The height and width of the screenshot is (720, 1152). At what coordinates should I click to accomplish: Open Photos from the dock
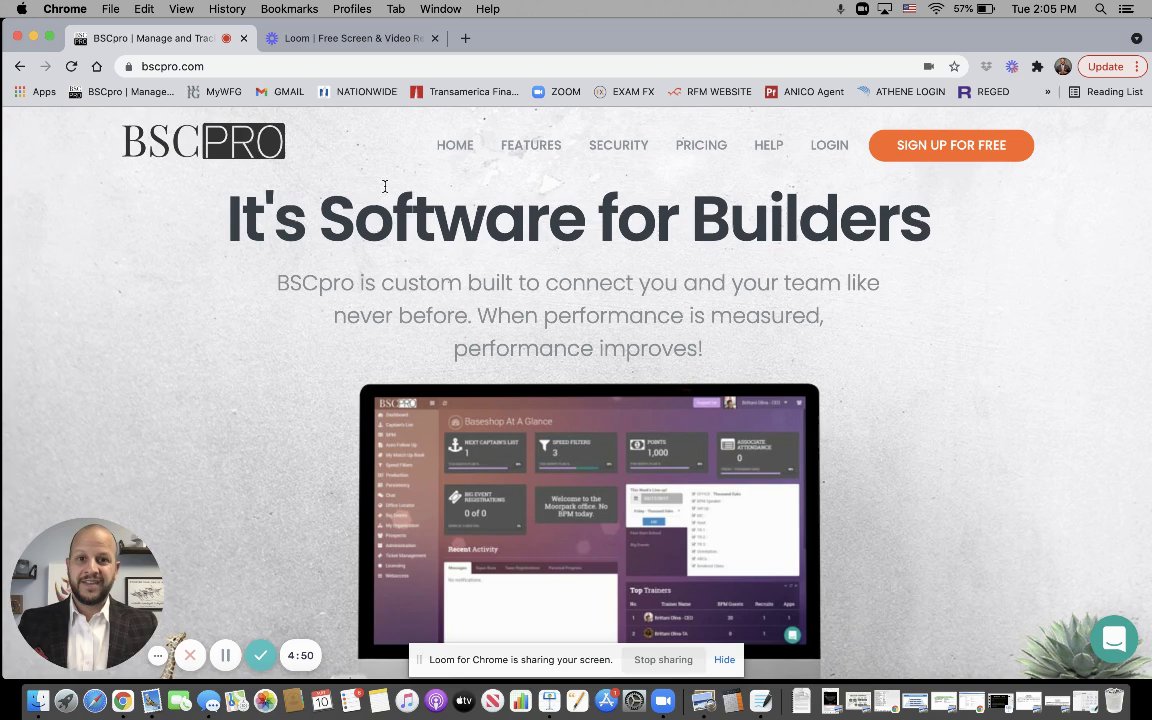pos(265,700)
